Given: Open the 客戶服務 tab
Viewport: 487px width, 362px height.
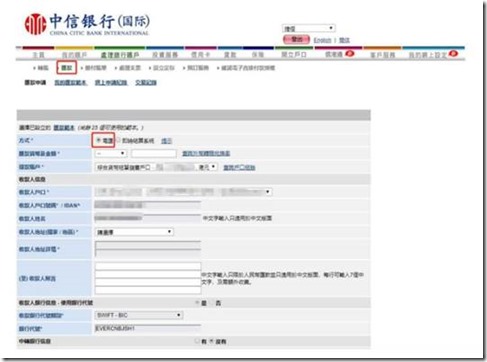Looking at the screenshot, I should 383,55.
